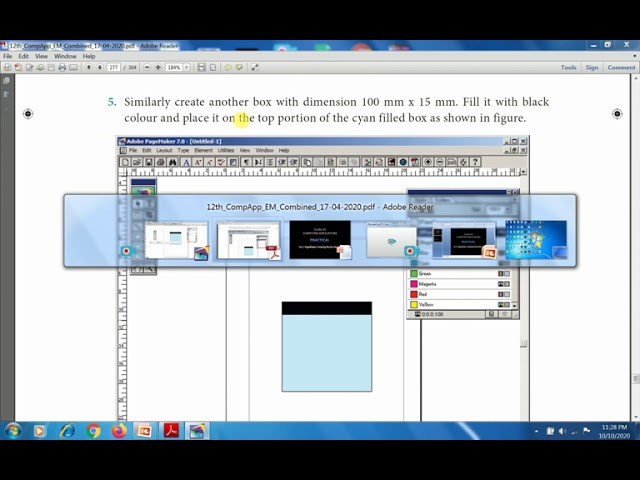
Task: Click the zoom percentage field showing 184%
Action: coord(174,67)
